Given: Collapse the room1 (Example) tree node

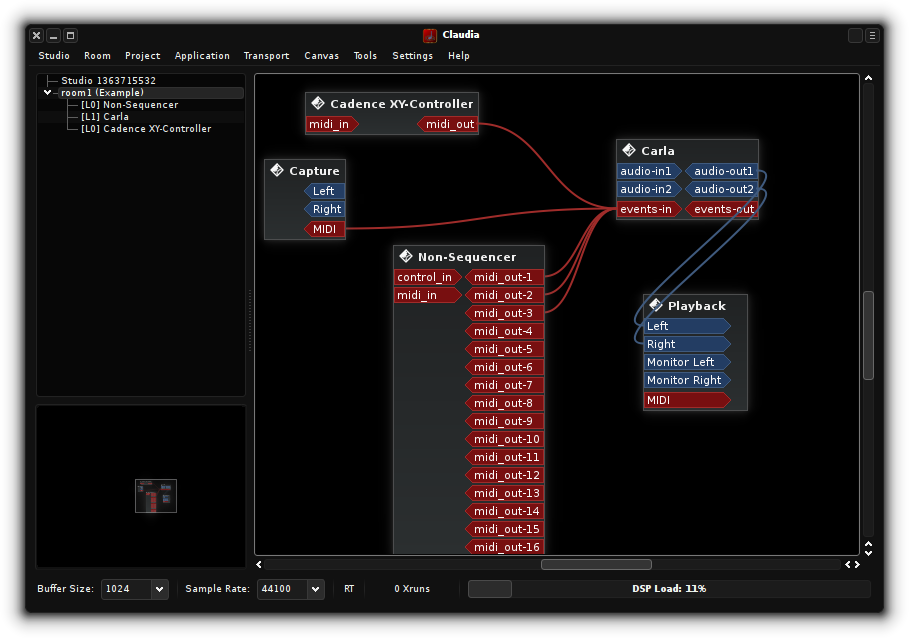Looking at the screenshot, I should coord(47,92).
